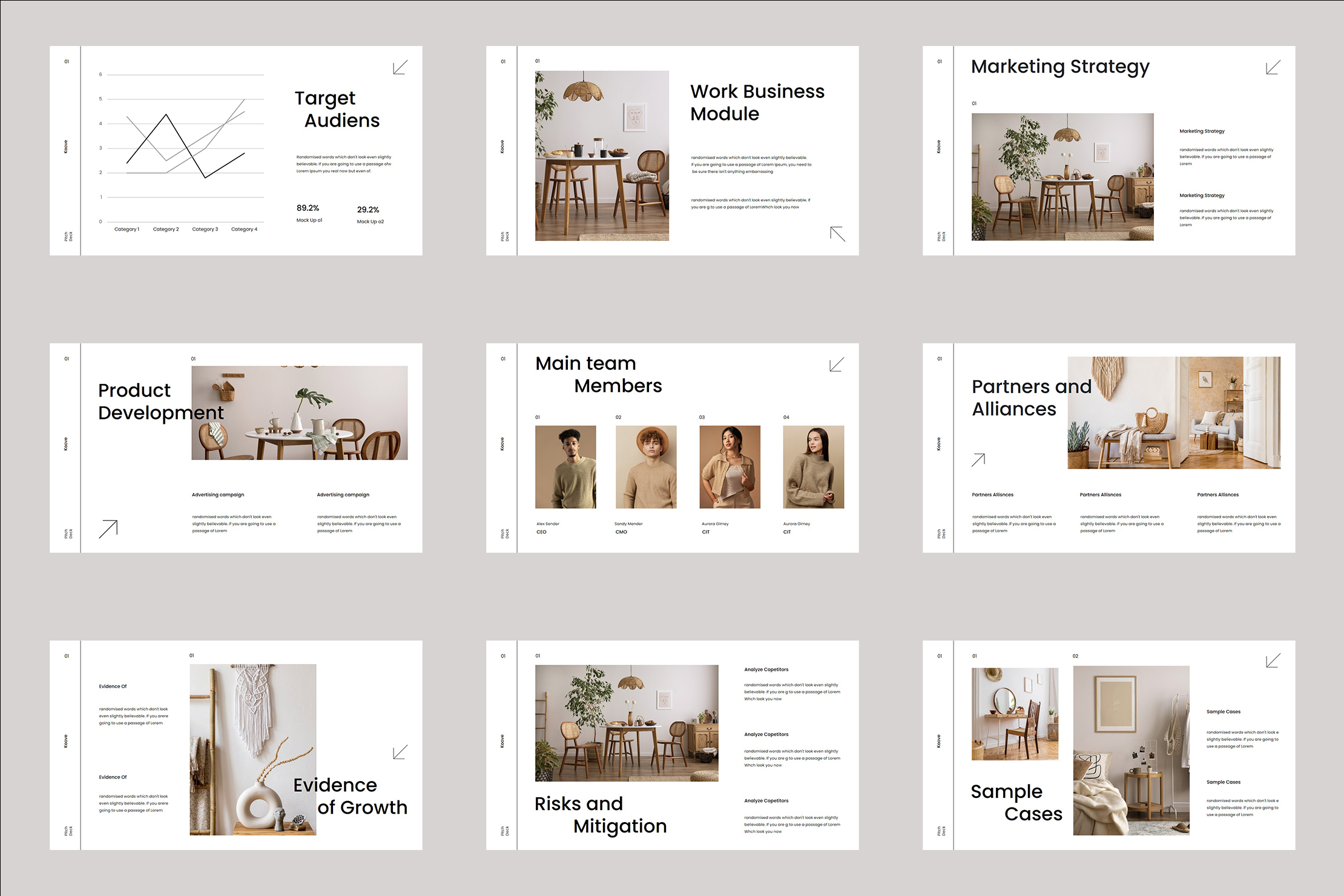Click the vertical Koove label on Product Development slide
This screenshot has width=1344, height=896.
click(x=65, y=444)
